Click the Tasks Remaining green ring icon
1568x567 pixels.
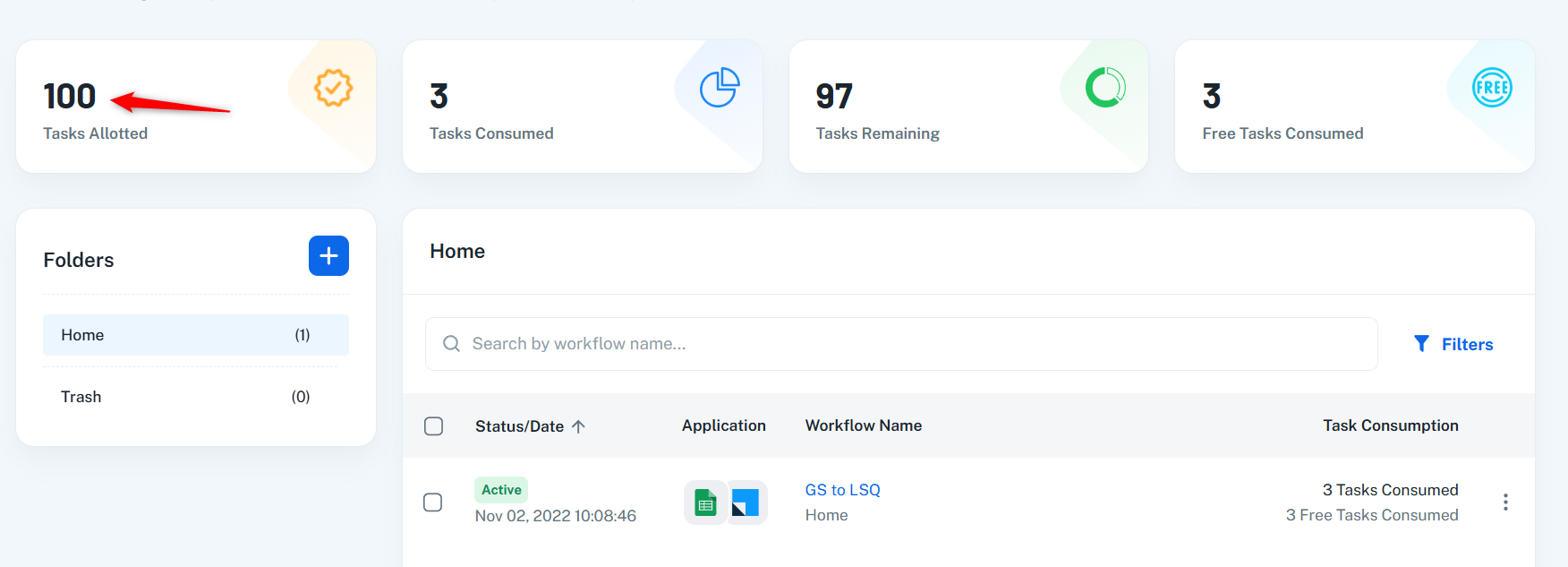click(1105, 88)
